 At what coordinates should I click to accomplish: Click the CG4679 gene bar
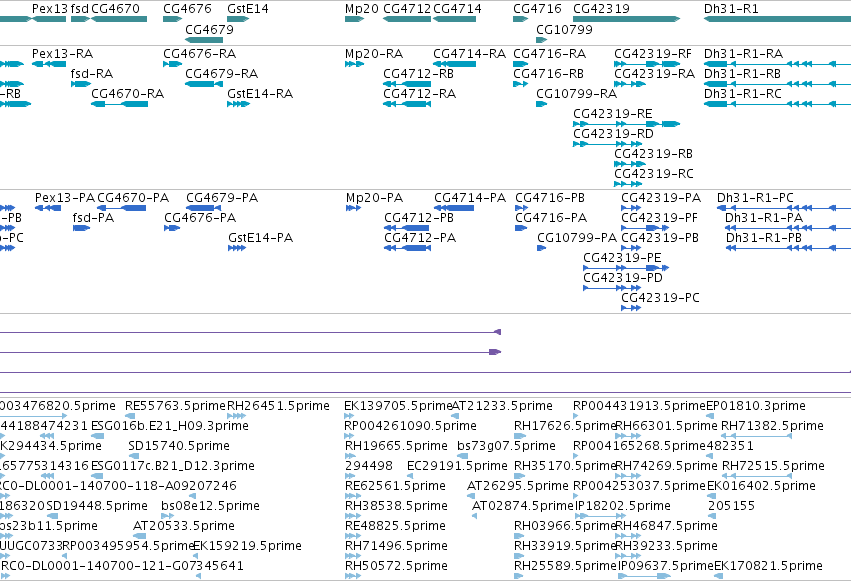tap(204, 40)
